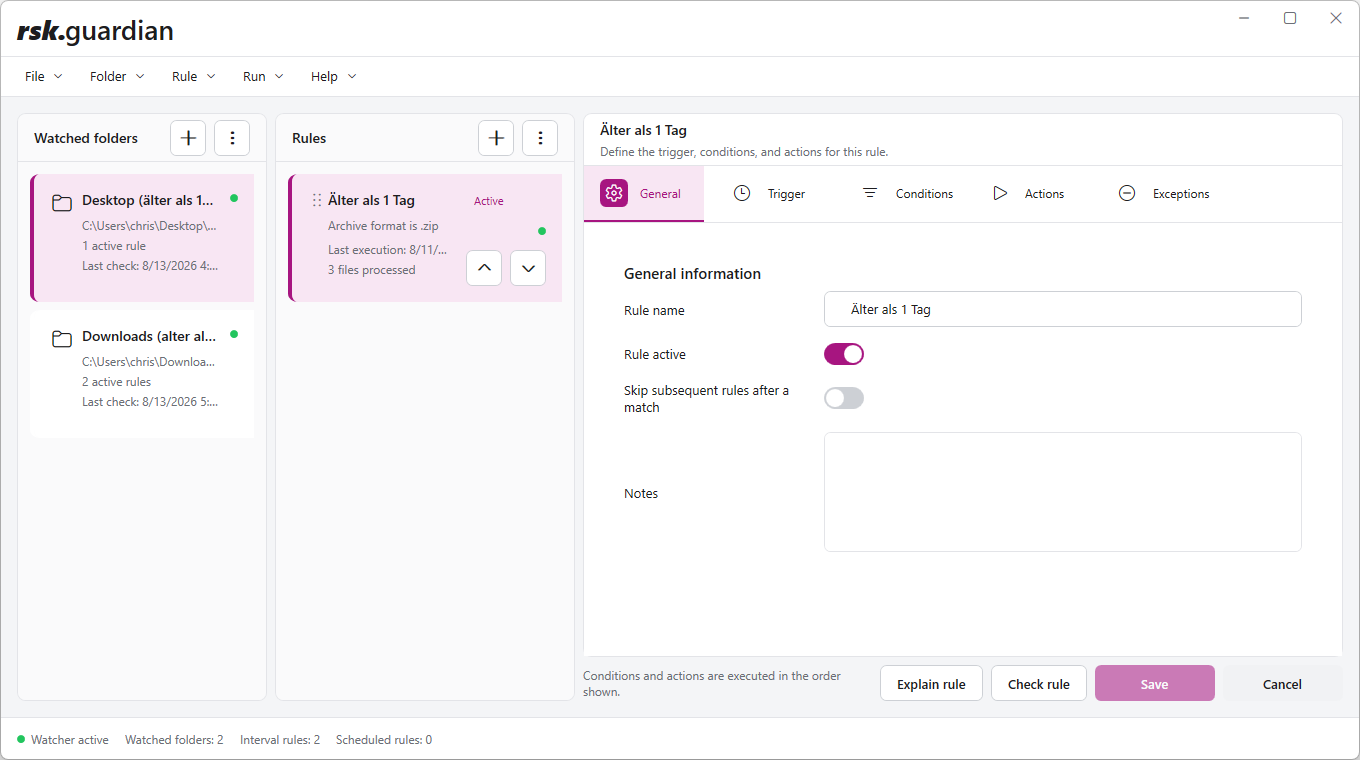The height and width of the screenshot is (760, 1360).
Task: Click the Downloads folder path text
Action: coord(149,362)
